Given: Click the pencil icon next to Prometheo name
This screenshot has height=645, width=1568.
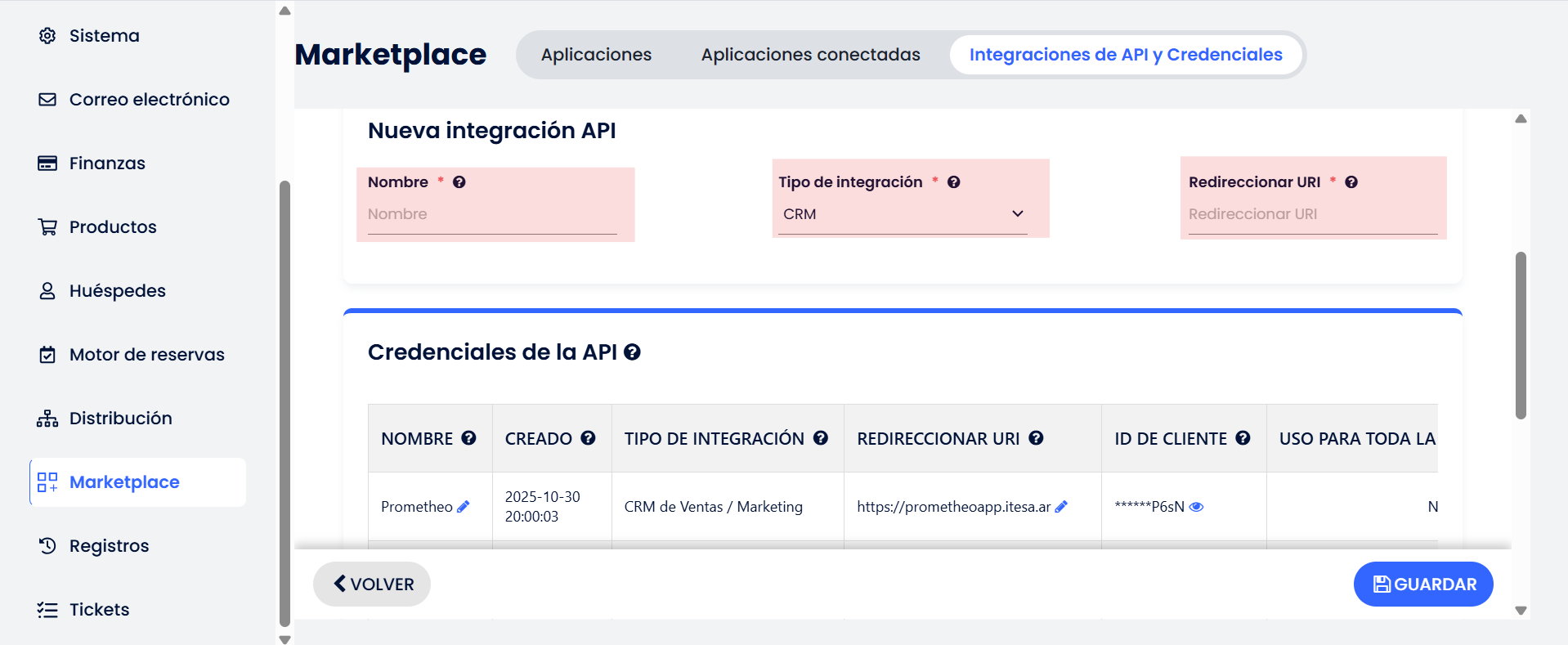Looking at the screenshot, I should pyautogui.click(x=463, y=507).
